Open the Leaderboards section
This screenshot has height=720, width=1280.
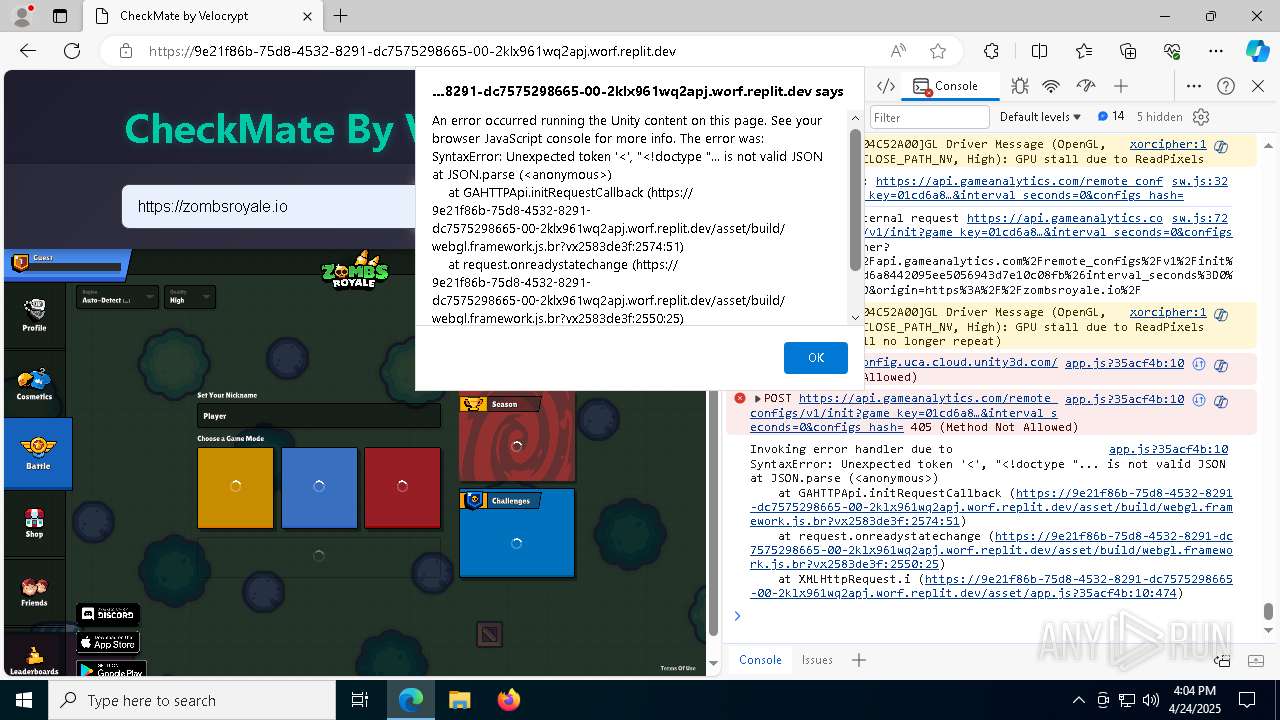click(x=35, y=660)
